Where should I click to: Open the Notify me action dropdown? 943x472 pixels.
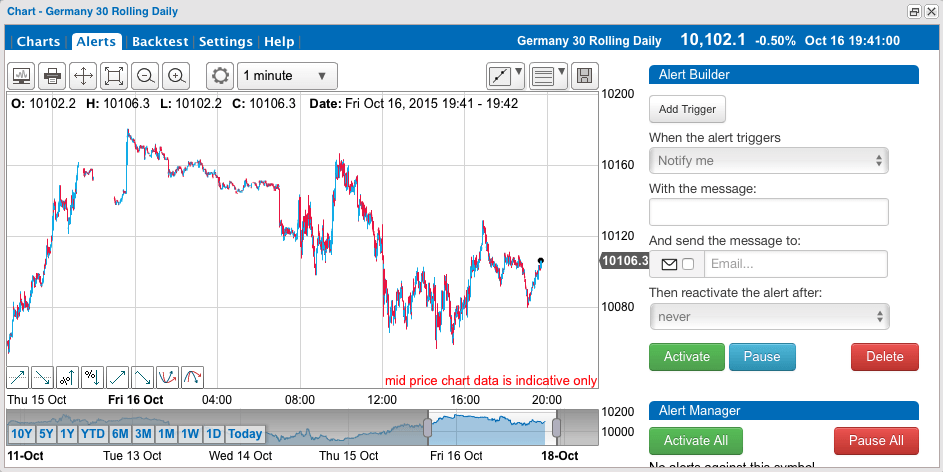coord(769,161)
